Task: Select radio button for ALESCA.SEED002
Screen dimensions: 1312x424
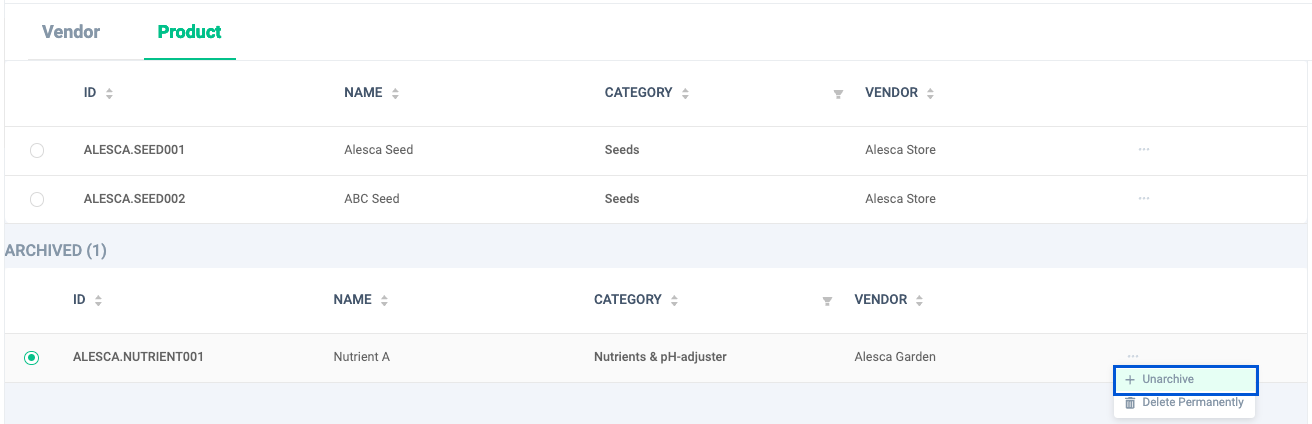Action: [37, 200]
